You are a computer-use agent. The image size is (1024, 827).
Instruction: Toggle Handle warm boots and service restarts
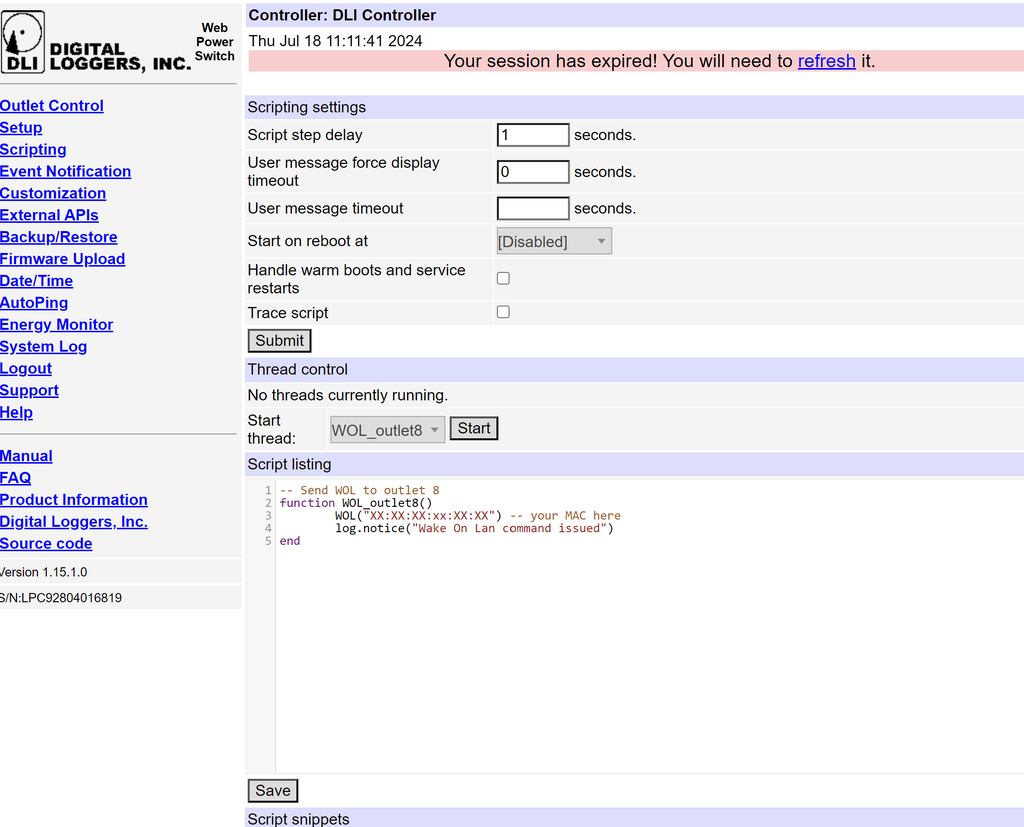coord(504,278)
